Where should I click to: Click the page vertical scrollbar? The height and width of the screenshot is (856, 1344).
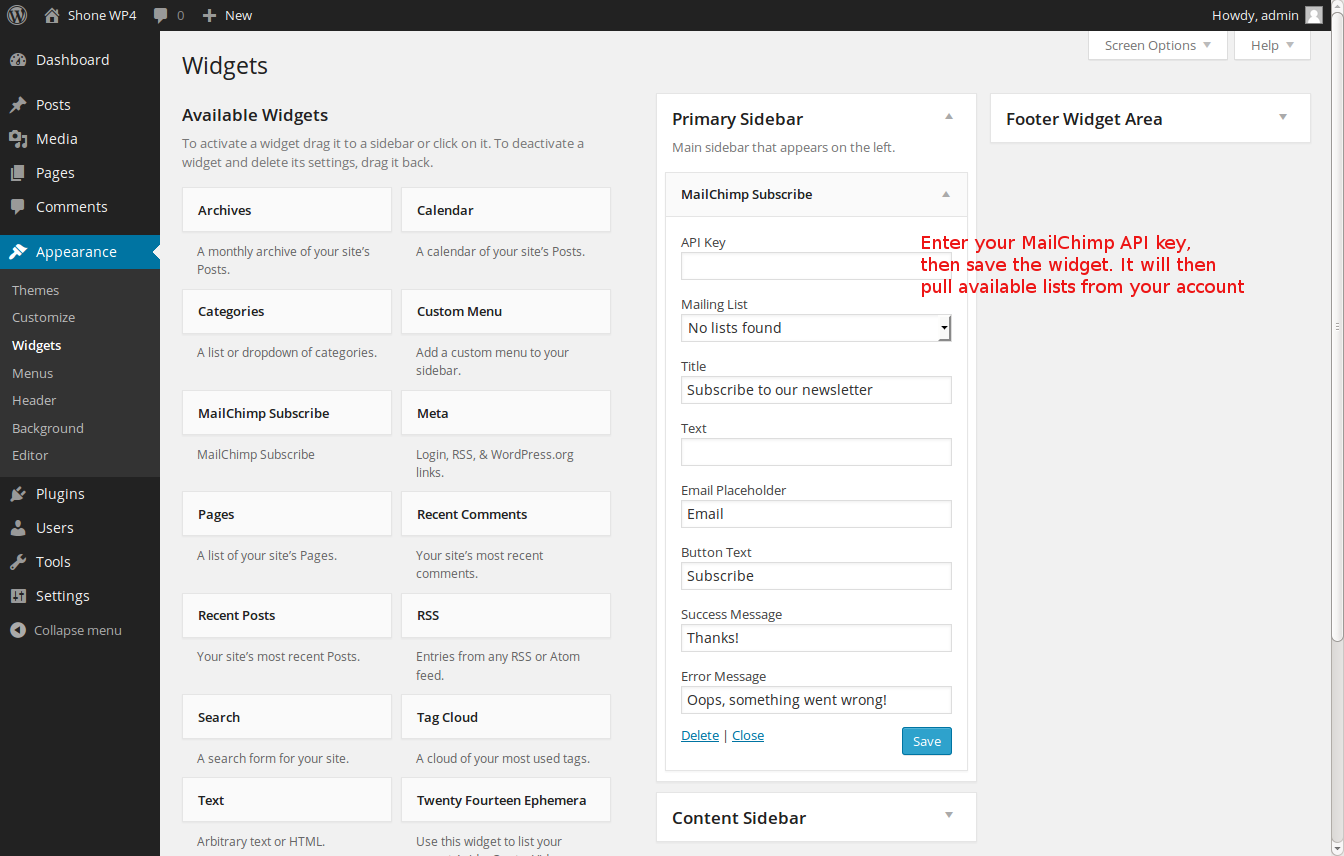1338,326
